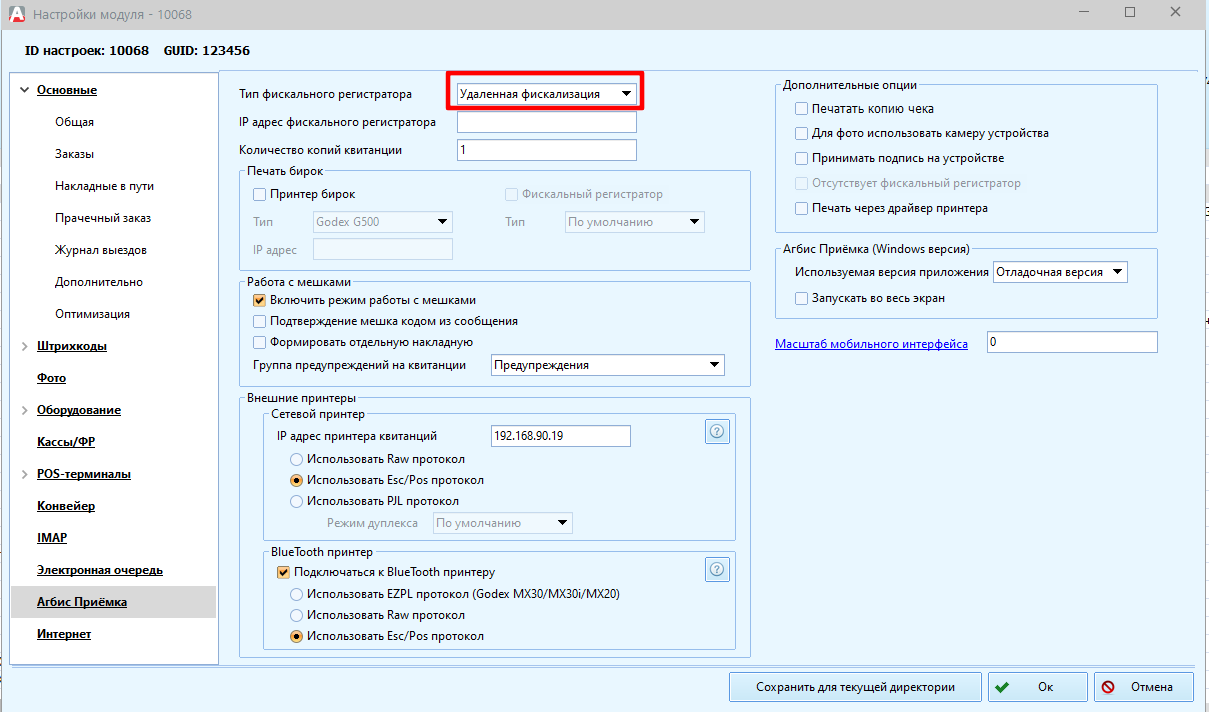Image resolution: width=1209 pixels, height=712 pixels.
Task: Click the Отмена button with red icon
Action: pyautogui.click(x=1144, y=687)
